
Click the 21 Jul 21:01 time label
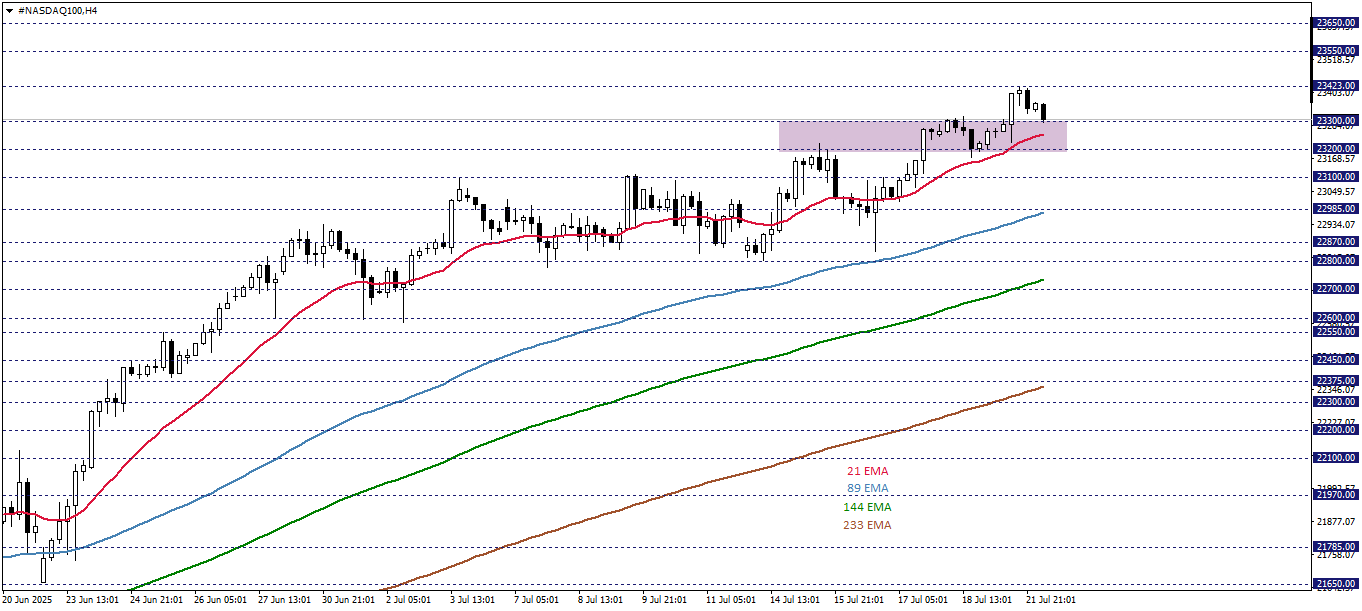coord(1052,601)
